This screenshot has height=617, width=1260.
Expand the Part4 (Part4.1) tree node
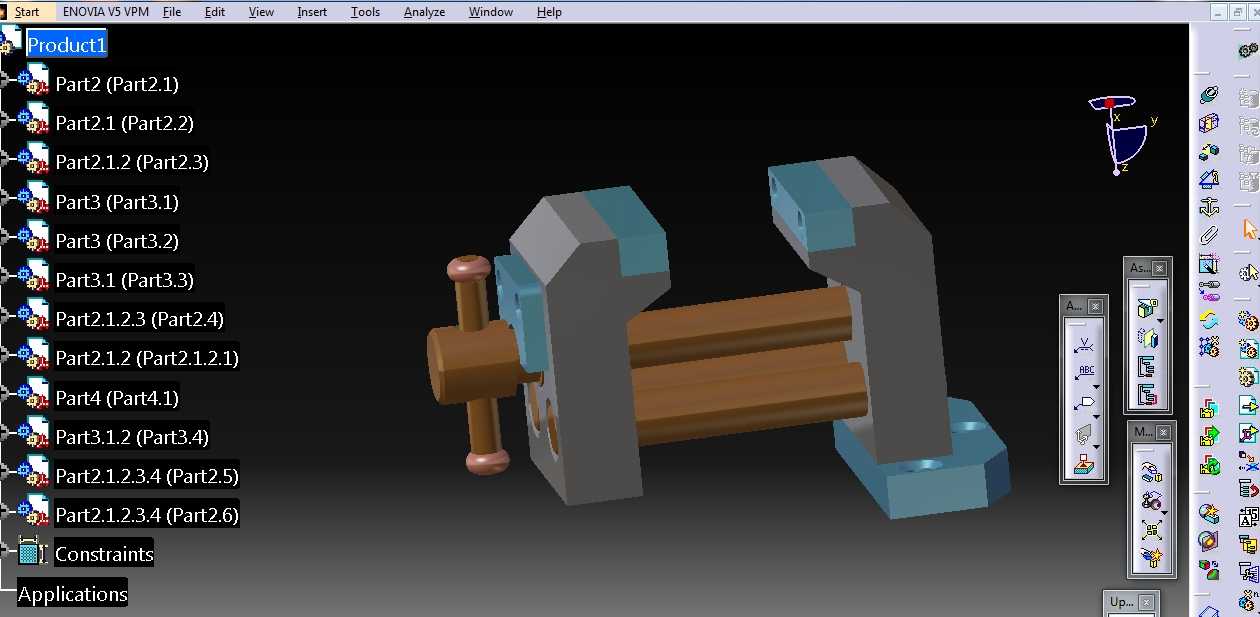pyautogui.click(x=5, y=393)
